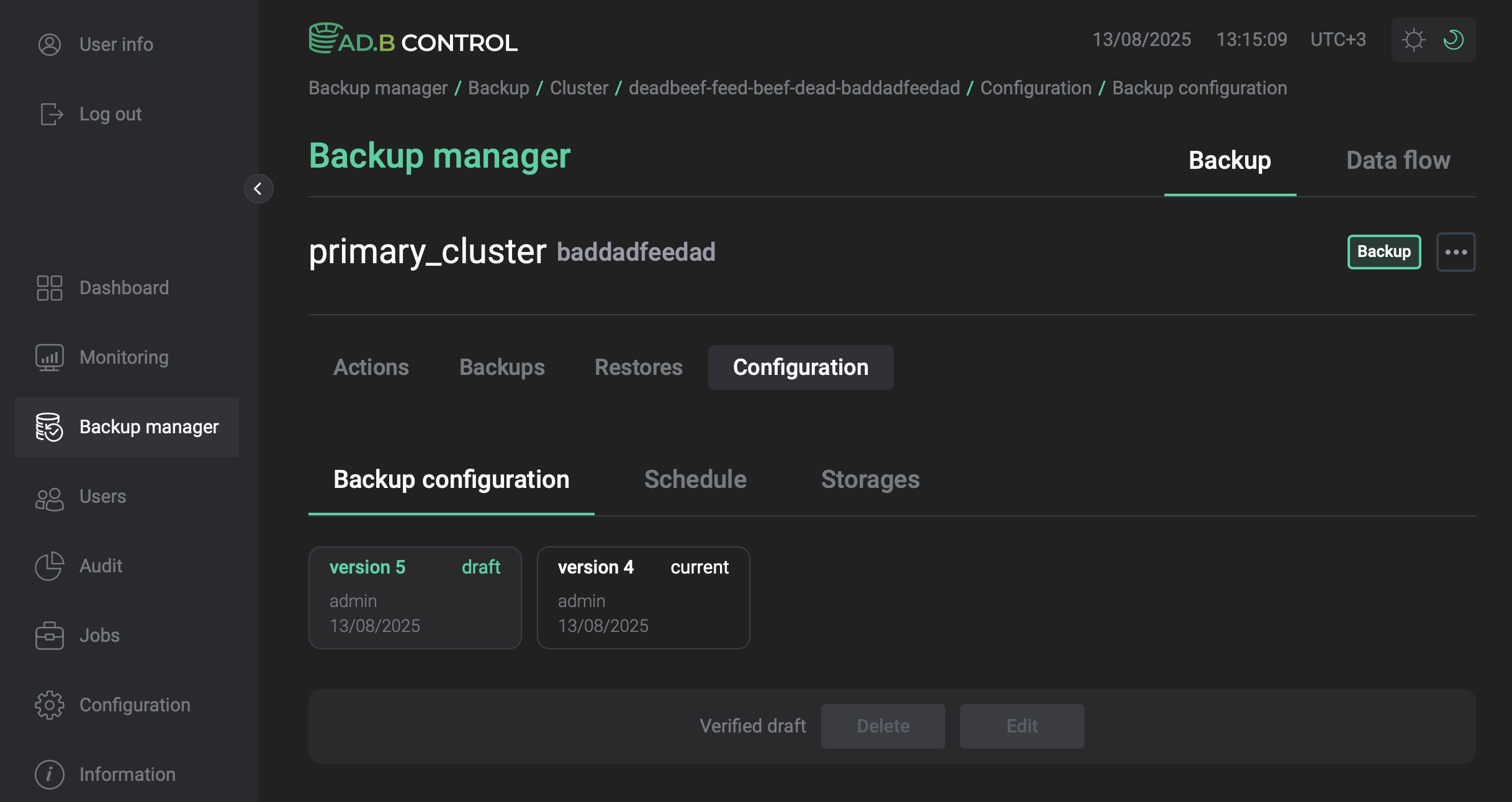Open the Restores tab
The height and width of the screenshot is (802, 1512).
click(x=638, y=367)
